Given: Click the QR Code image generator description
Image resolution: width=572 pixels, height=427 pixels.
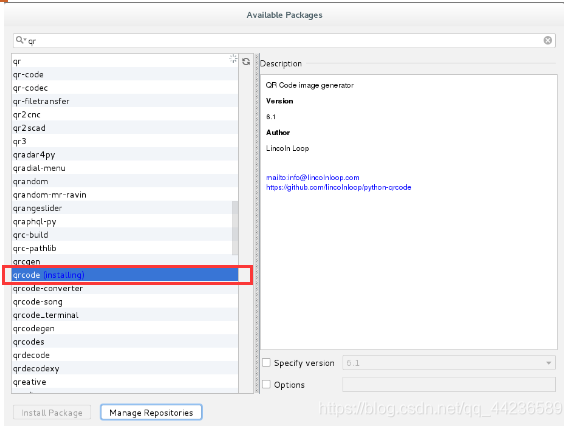Looking at the screenshot, I should 310,85.
